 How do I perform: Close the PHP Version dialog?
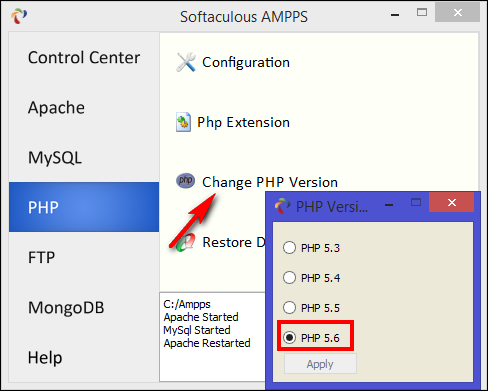tap(451, 202)
